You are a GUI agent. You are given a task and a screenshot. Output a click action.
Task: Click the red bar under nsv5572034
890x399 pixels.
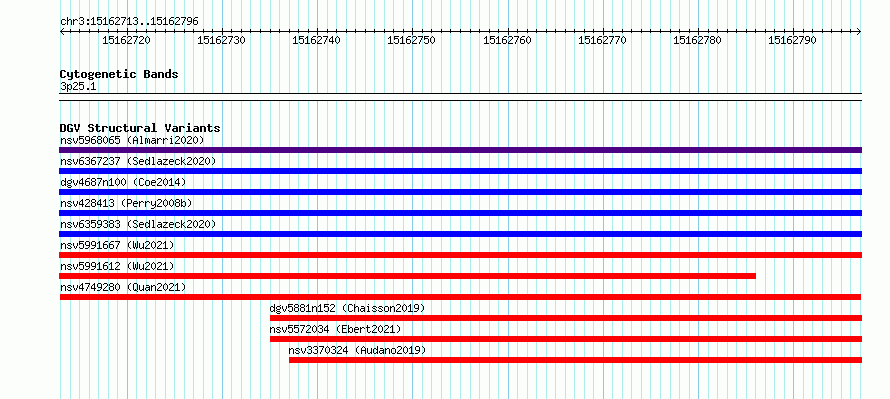click(566, 339)
